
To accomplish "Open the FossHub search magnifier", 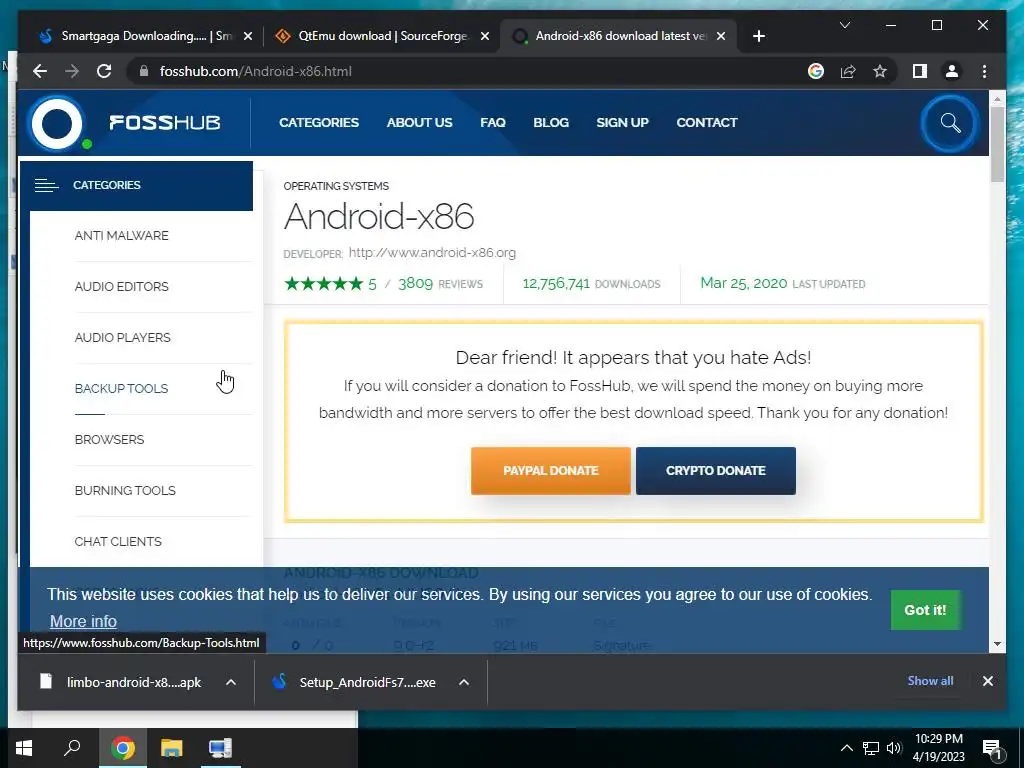I will (x=950, y=123).
